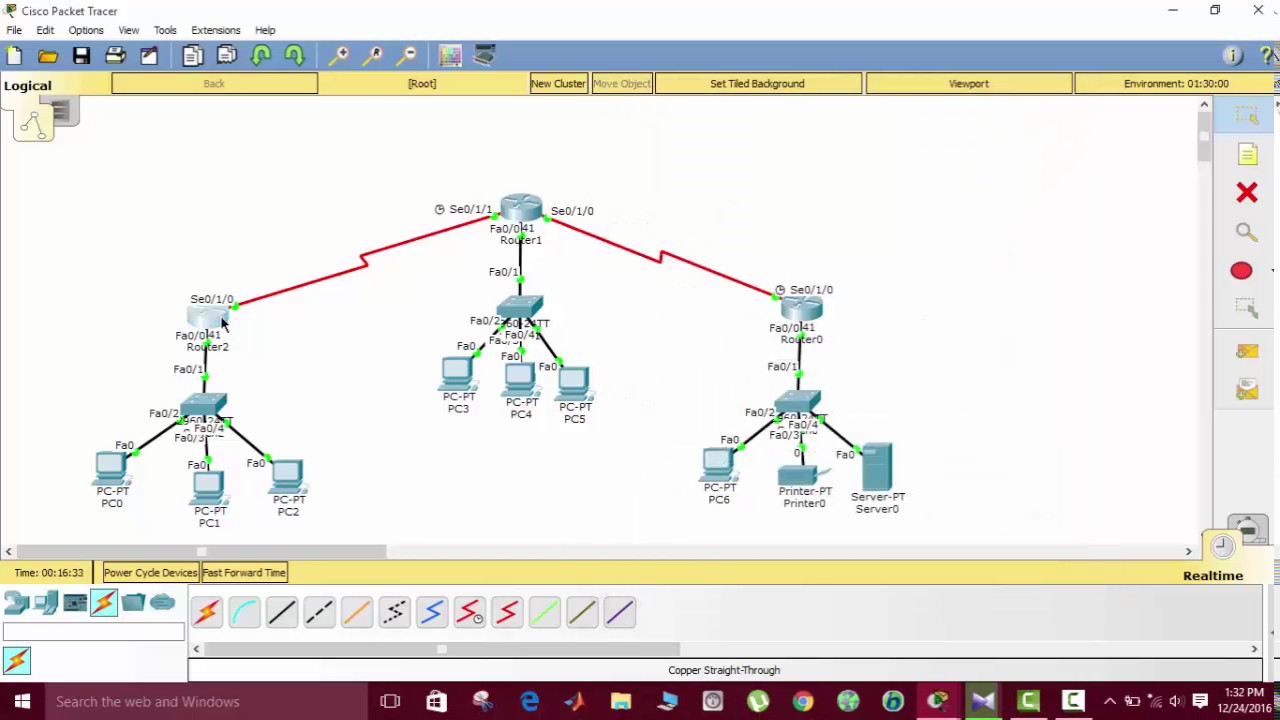Add a simple PDU envelope
Image resolution: width=1280 pixels, height=720 pixels.
pos(1246,352)
